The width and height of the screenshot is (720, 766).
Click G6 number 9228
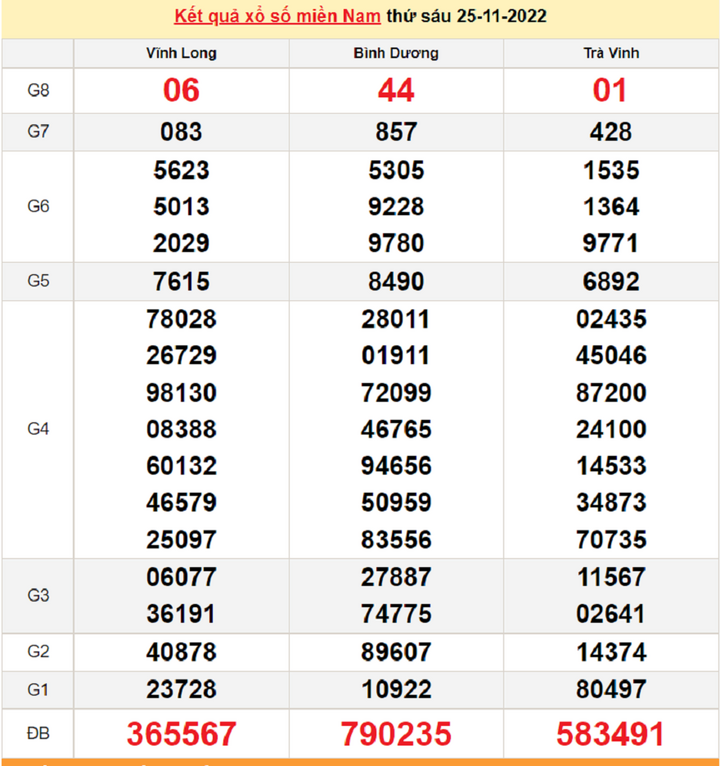click(x=396, y=207)
